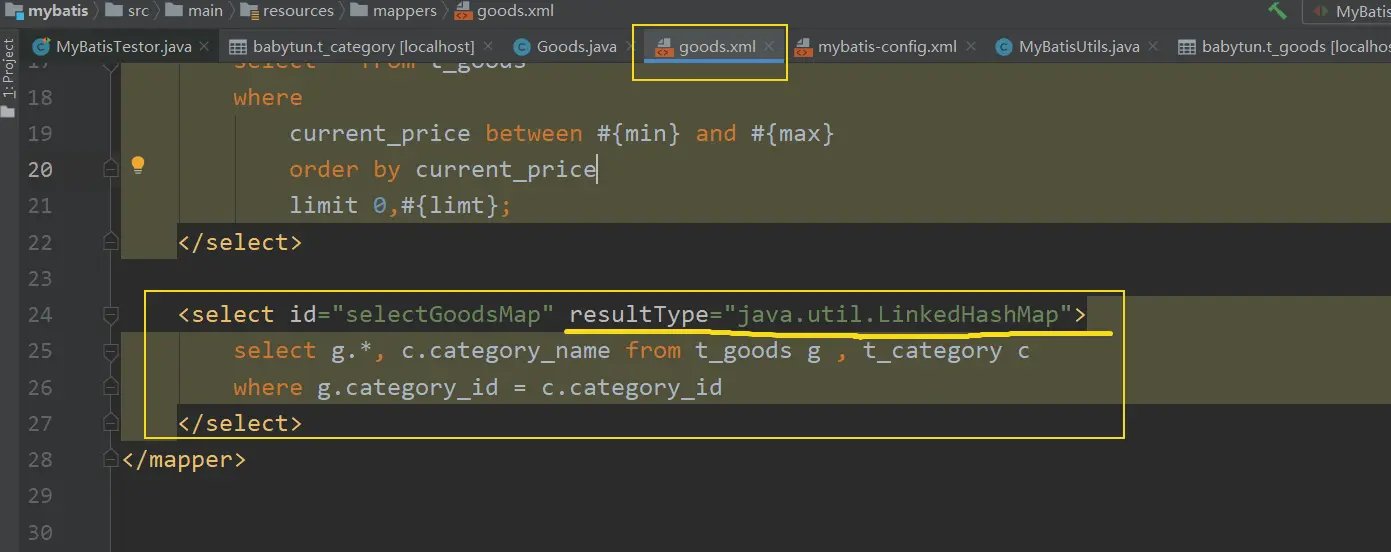Switch to the Goods.java tab
1391x552 pixels.
[x=575, y=47]
